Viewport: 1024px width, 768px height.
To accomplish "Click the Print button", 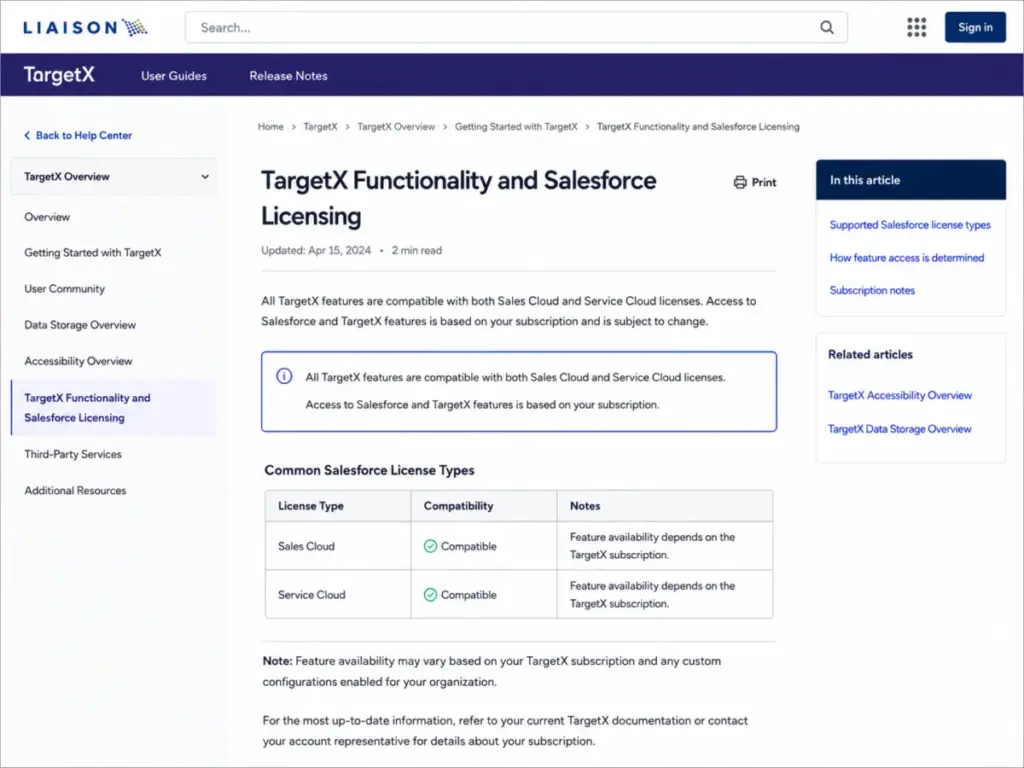I will (x=755, y=182).
